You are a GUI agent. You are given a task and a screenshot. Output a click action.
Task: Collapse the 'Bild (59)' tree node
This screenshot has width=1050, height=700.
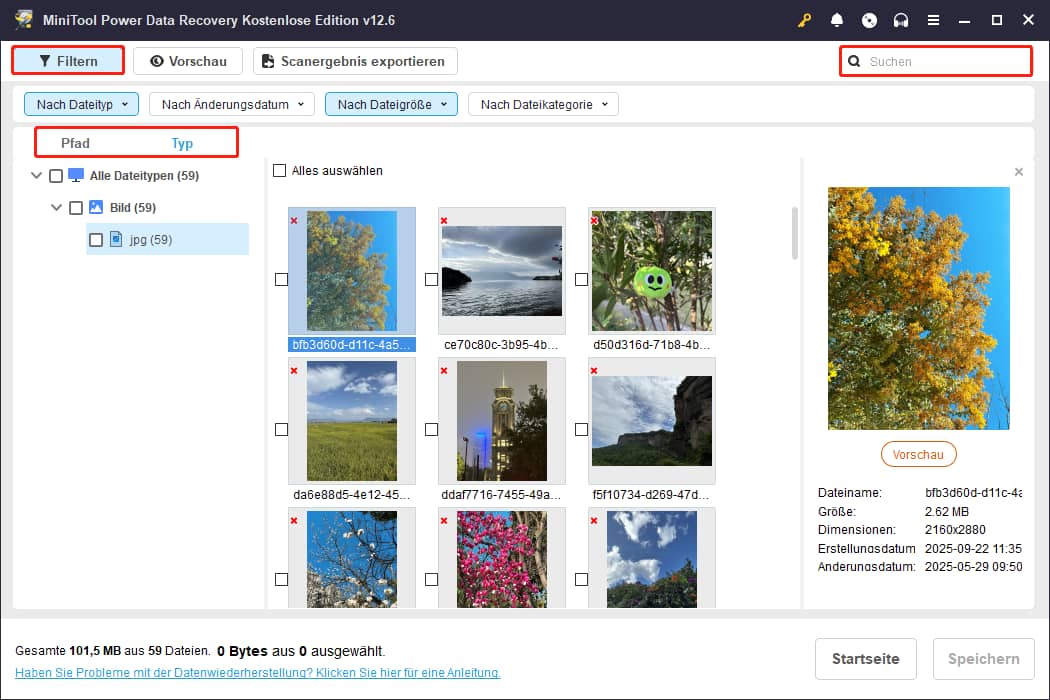pyautogui.click(x=56, y=208)
